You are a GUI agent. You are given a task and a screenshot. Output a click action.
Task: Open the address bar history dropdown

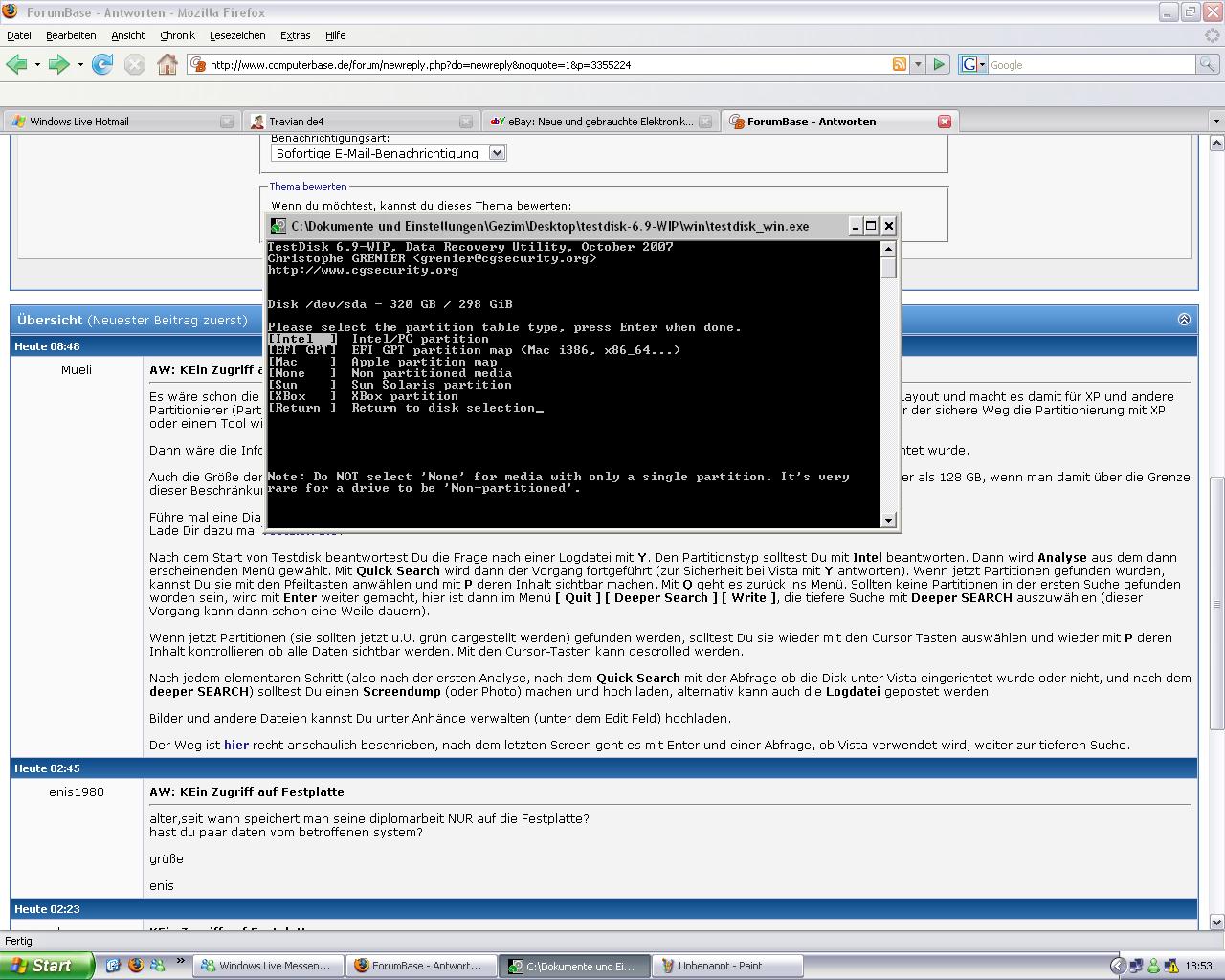pyautogui.click(x=918, y=64)
